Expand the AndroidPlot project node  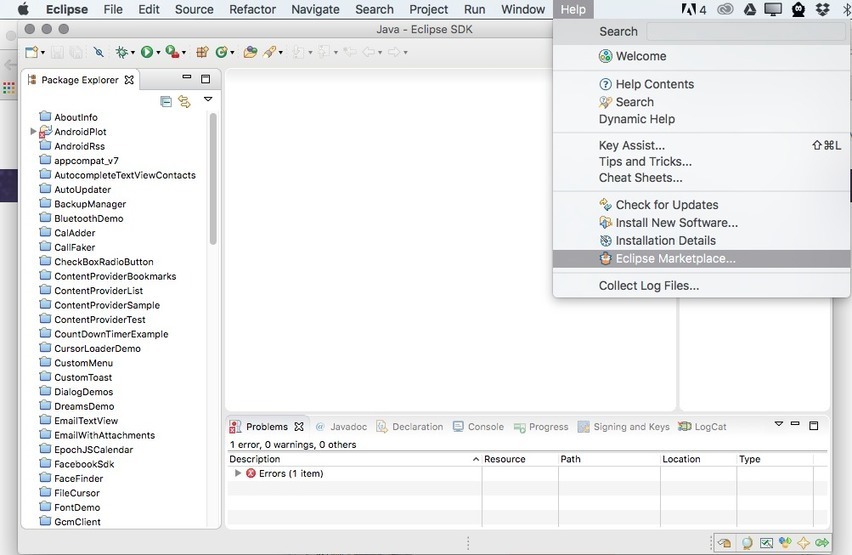pos(33,132)
